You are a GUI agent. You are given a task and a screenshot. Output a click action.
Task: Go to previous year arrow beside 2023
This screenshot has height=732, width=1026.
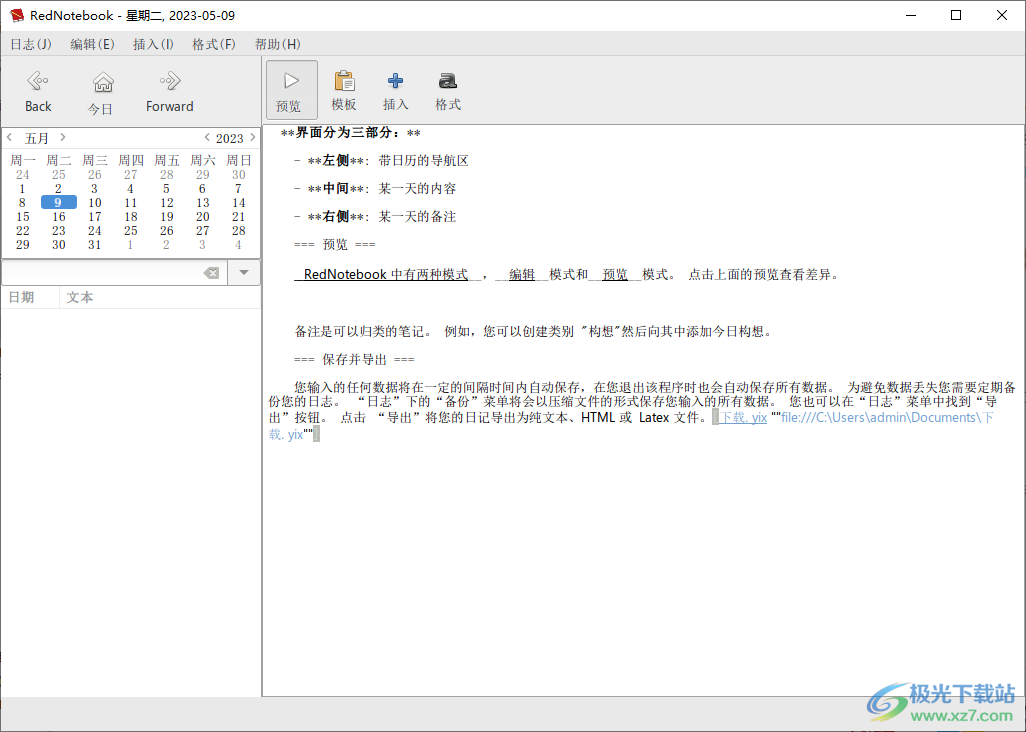[207, 137]
